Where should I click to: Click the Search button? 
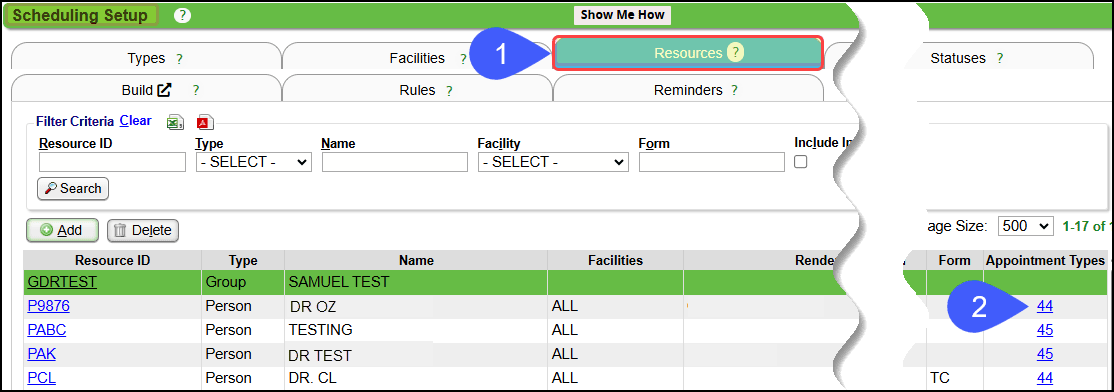pyautogui.click(x=72, y=189)
